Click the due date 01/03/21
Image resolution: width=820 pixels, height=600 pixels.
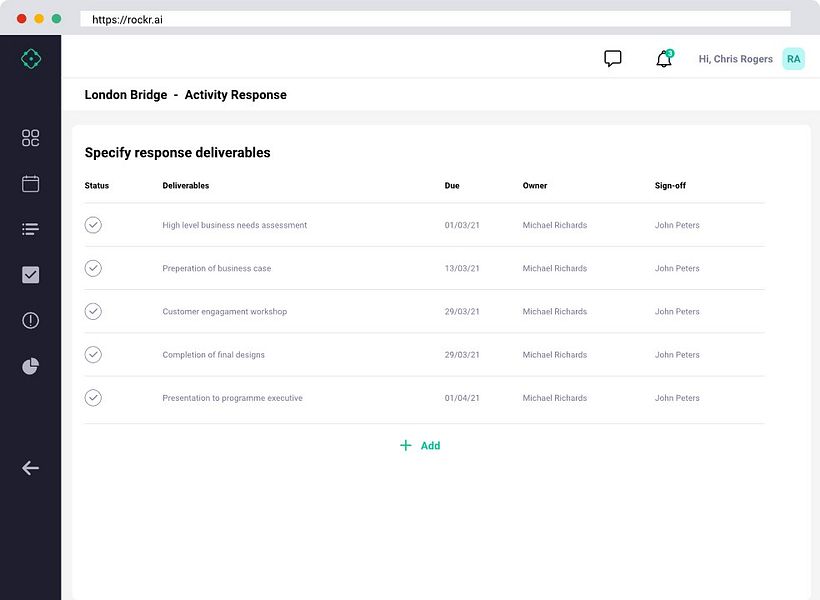click(462, 225)
